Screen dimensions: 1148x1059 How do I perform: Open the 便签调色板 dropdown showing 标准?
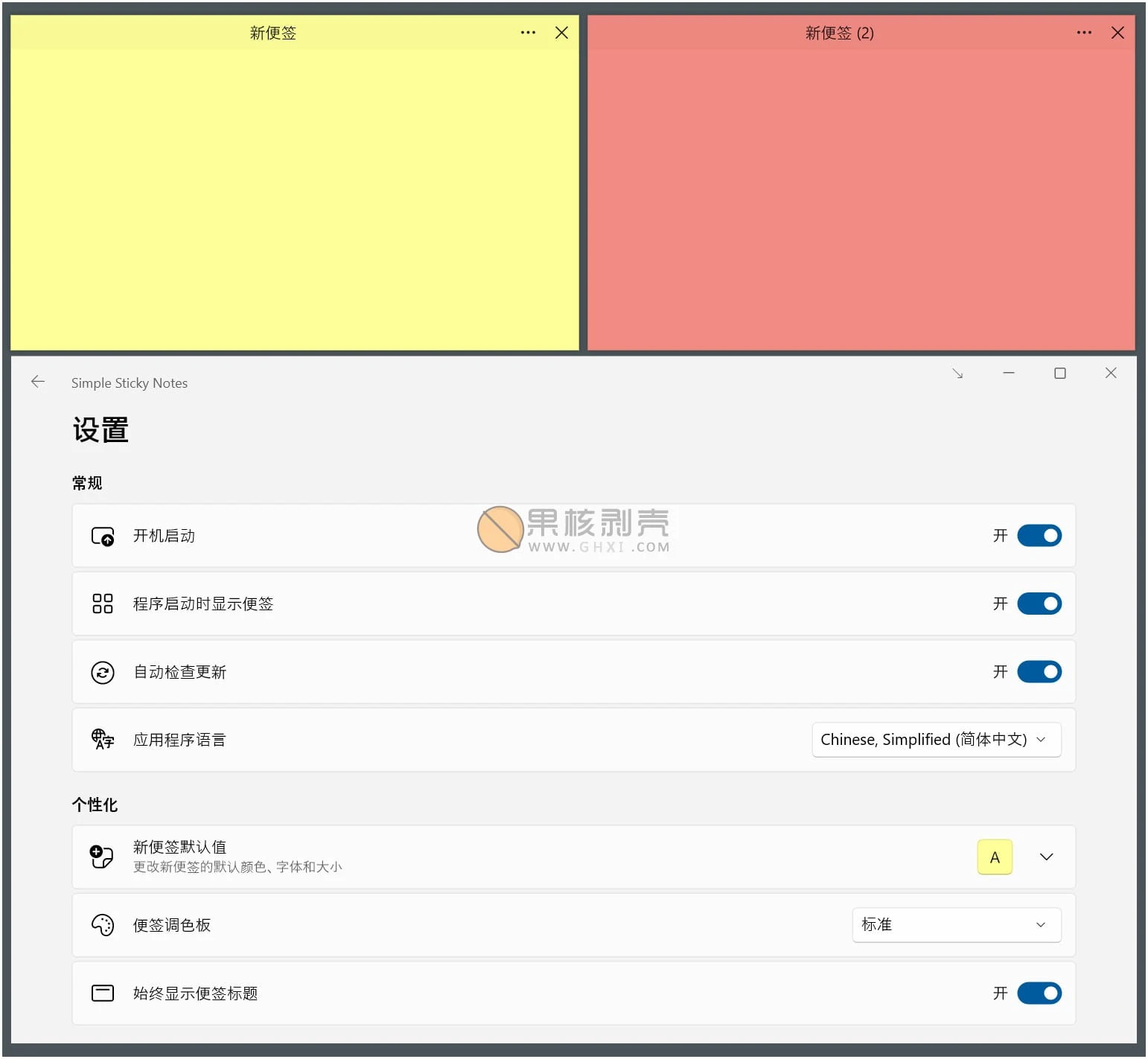(x=956, y=925)
